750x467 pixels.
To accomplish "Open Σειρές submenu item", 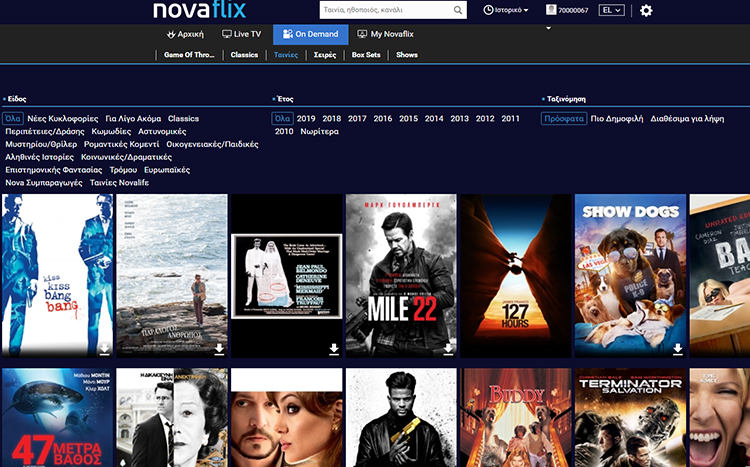I will point(325,55).
